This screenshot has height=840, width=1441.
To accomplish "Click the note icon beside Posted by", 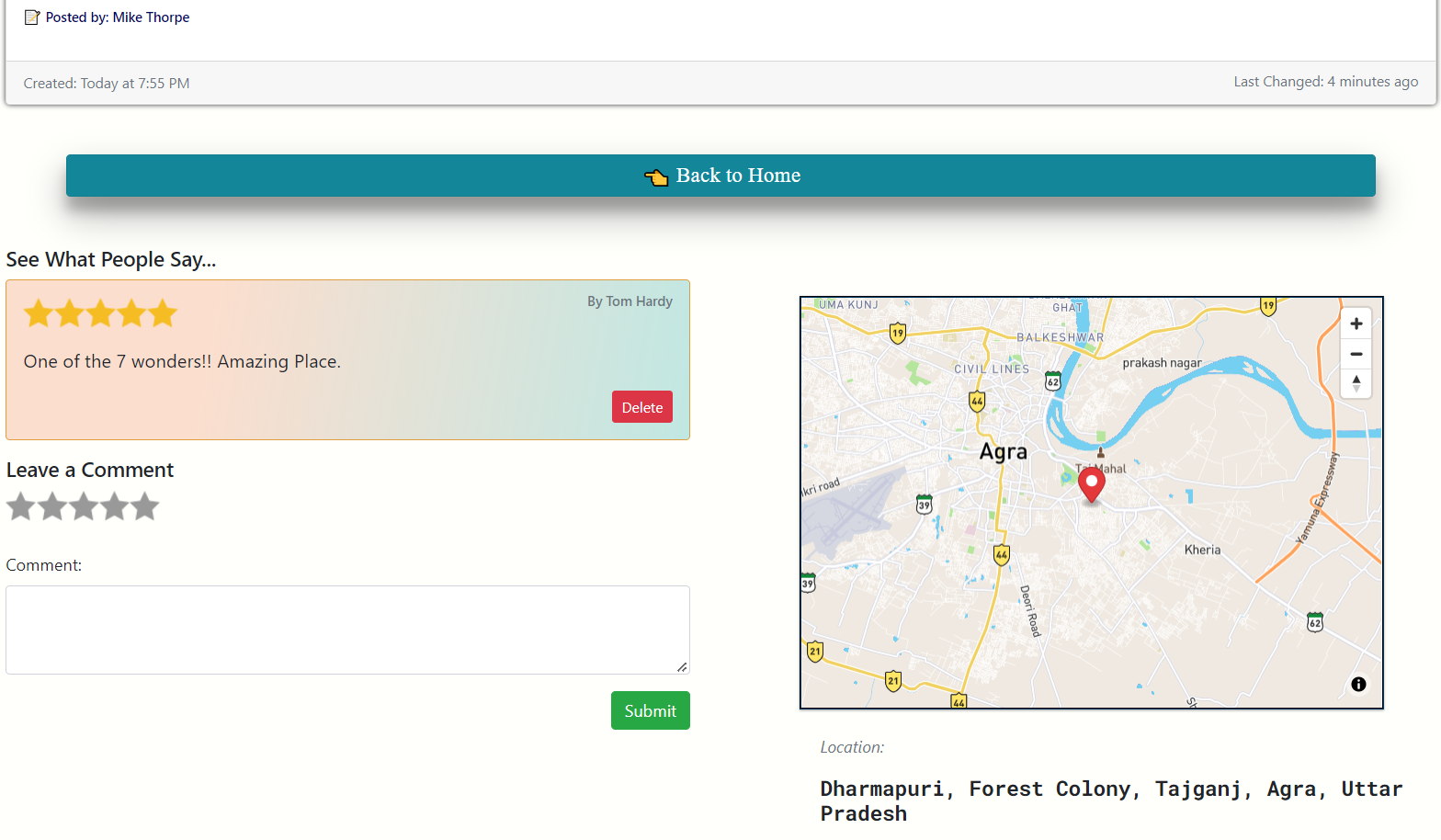I will pyautogui.click(x=32, y=17).
